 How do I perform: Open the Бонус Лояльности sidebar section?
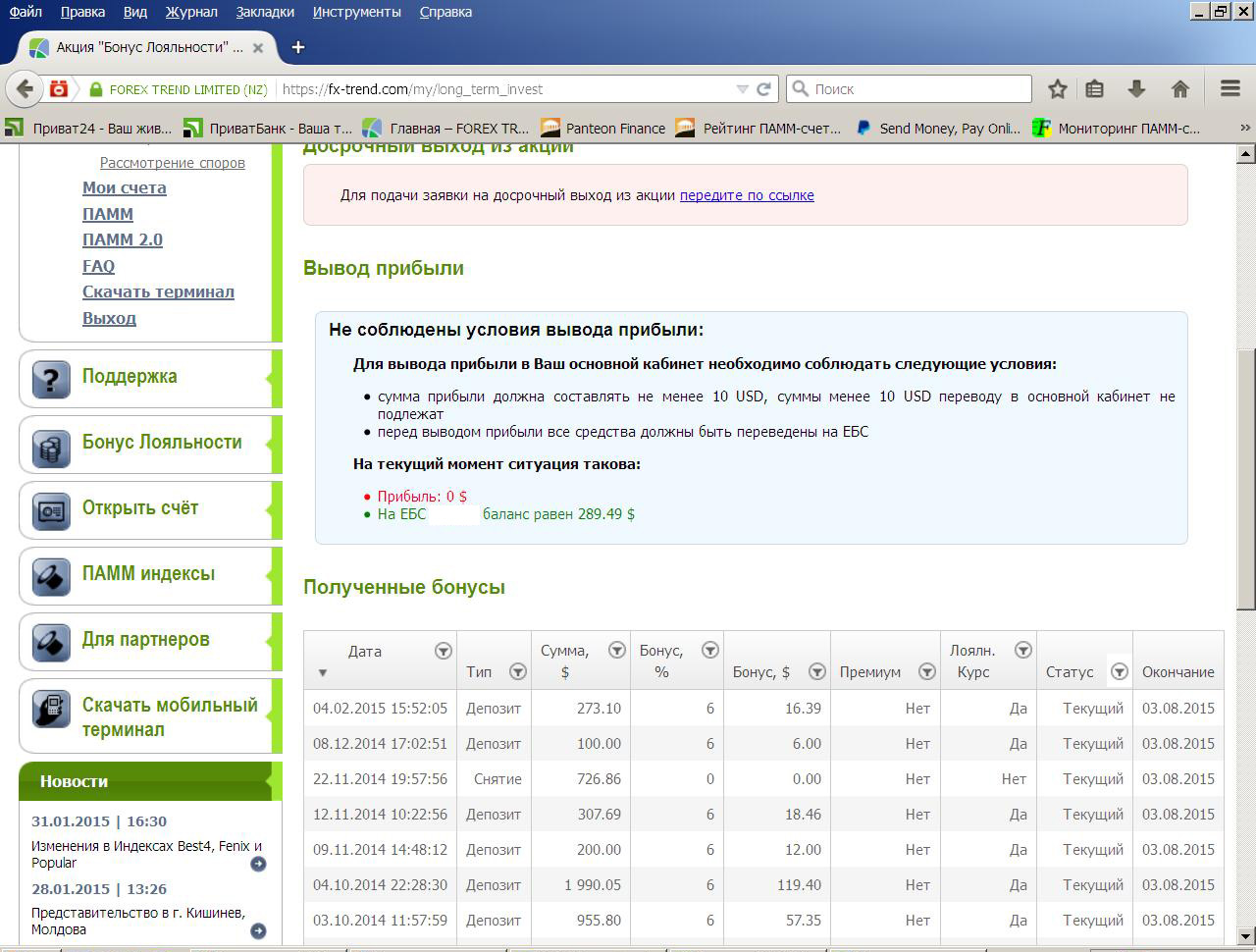(x=162, y=443)
